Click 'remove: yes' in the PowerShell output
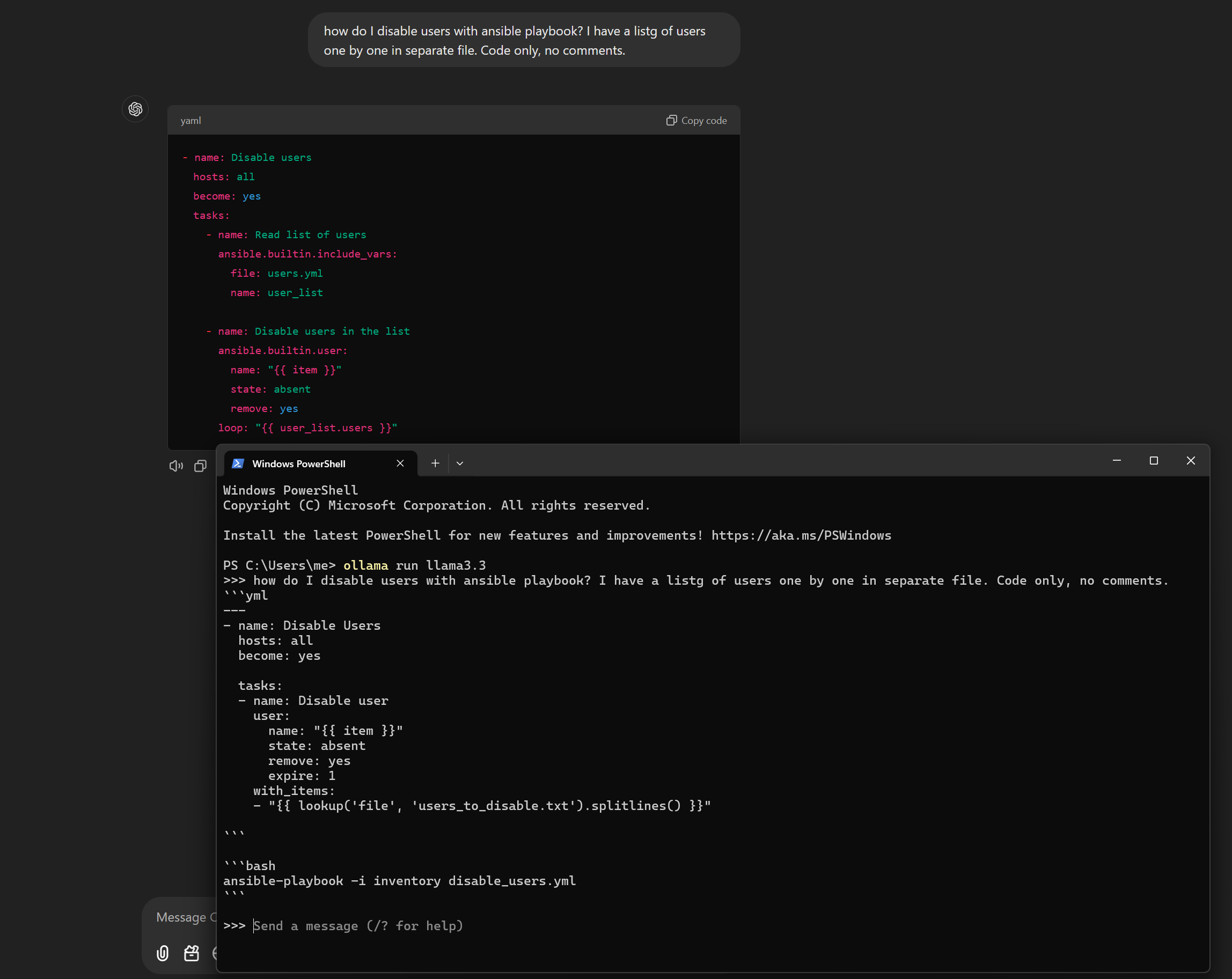This screenshot has height=979, width=1232. (309, 761)
